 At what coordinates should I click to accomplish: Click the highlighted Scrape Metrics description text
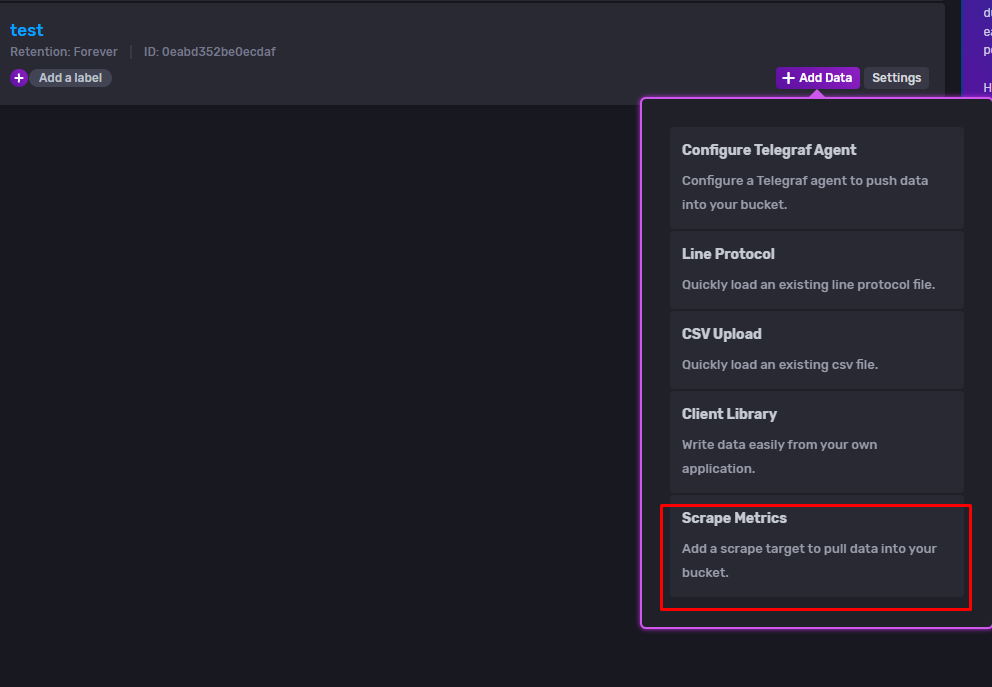click(808, 560)
